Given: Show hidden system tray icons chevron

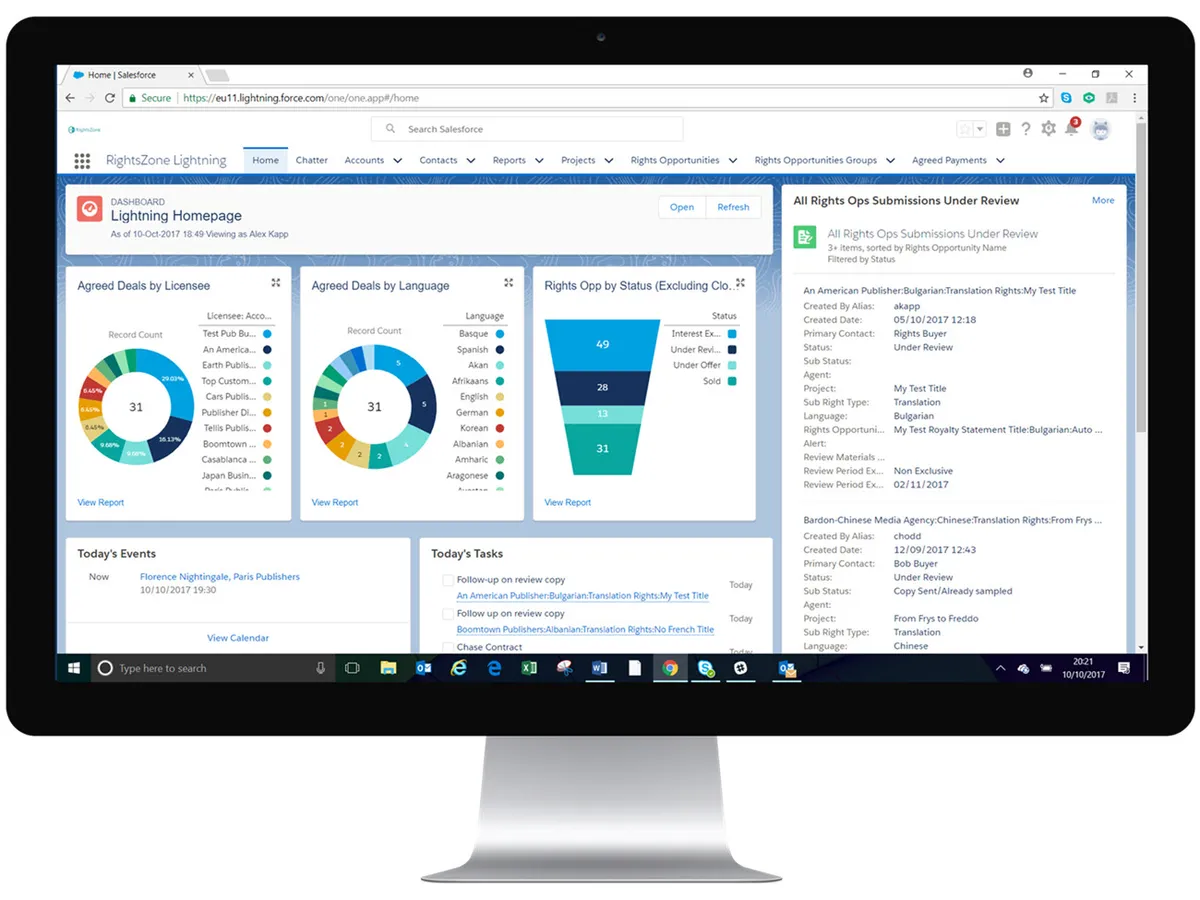Looking at the screenshot, I should tap(1001, 668).
